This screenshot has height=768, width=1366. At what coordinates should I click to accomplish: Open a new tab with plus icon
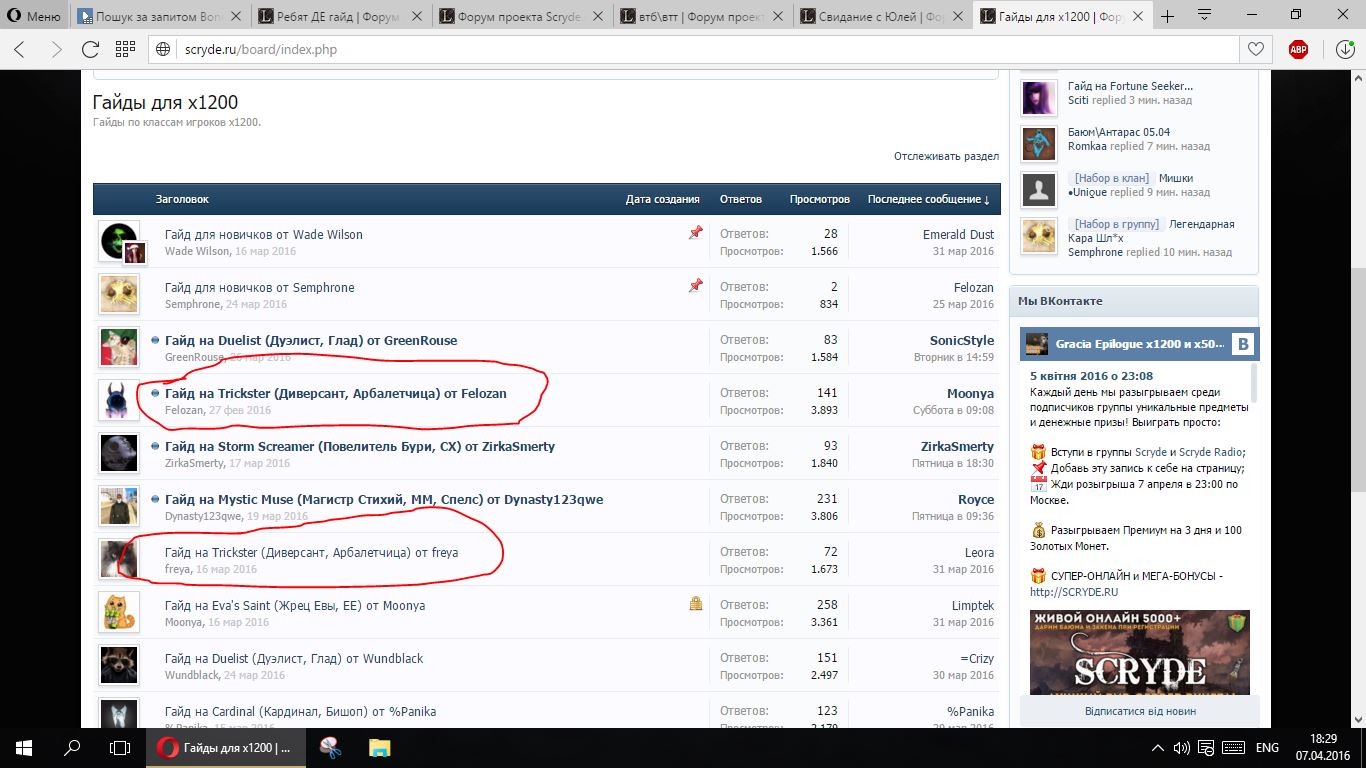point(1167,16)
